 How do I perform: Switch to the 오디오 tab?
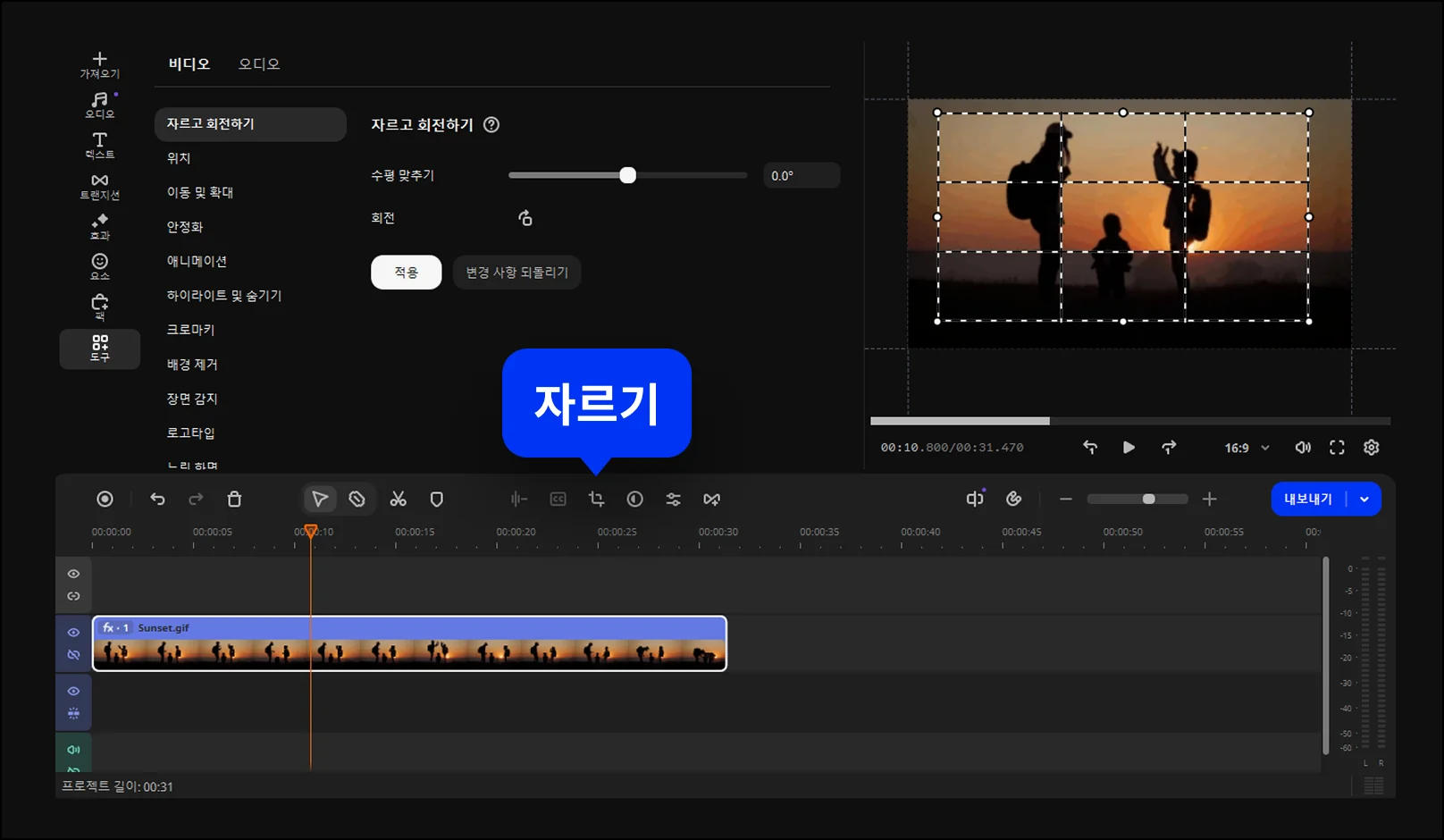pos(259,64)
